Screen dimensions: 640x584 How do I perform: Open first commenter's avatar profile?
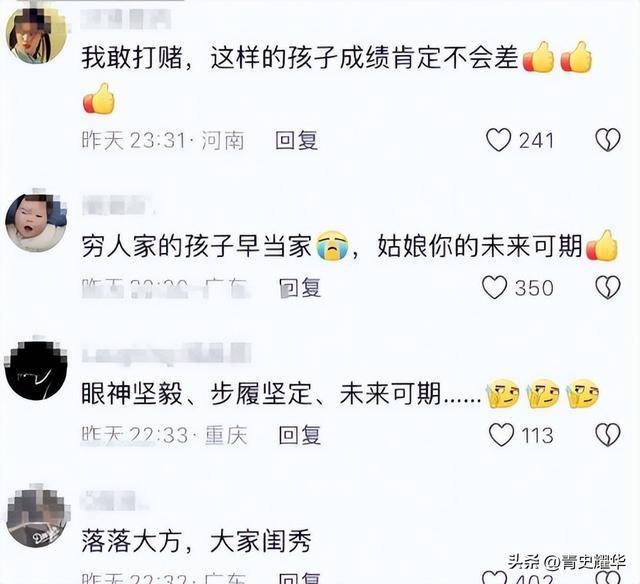36,35
